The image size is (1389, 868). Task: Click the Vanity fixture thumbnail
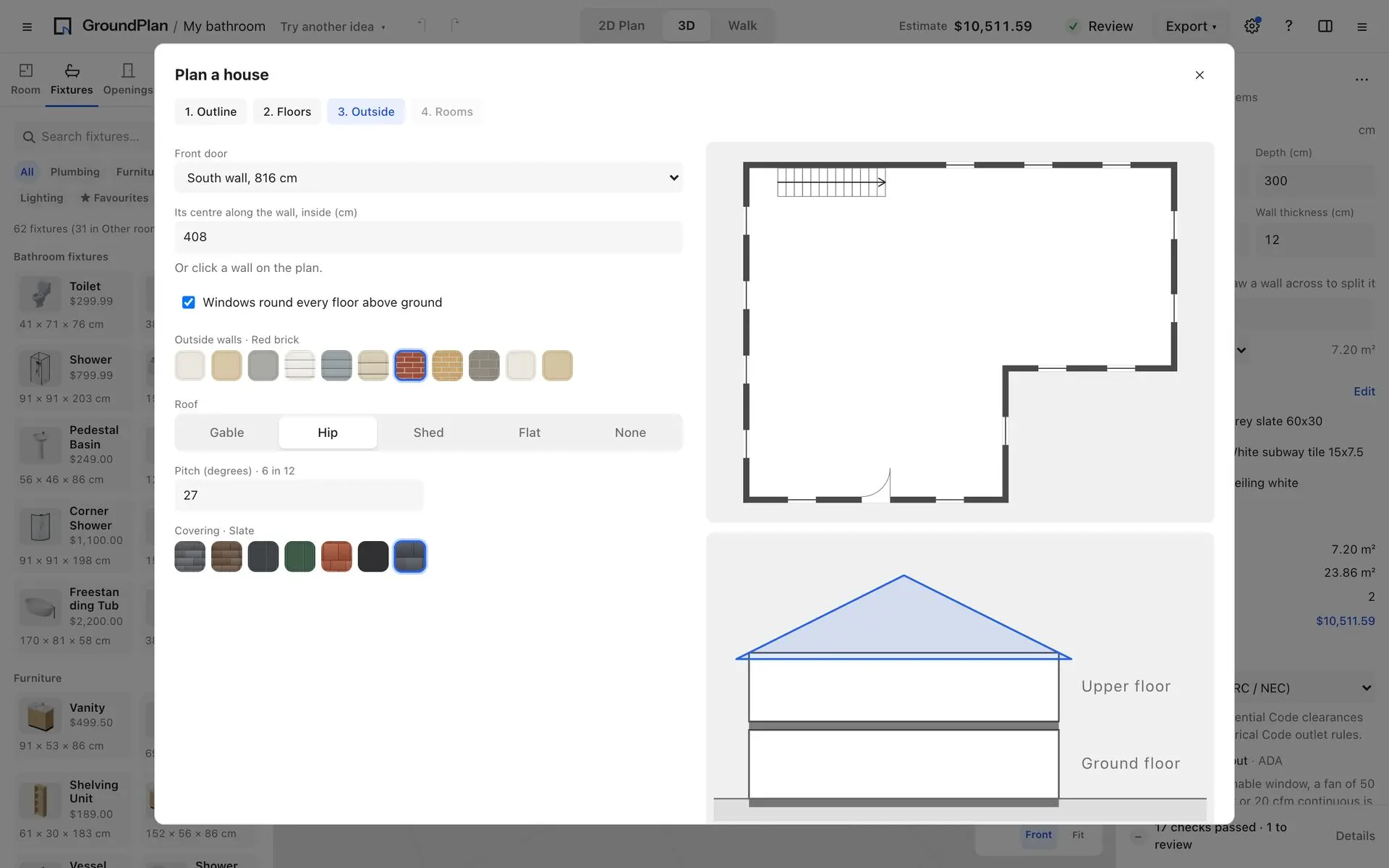pyautogui.click(x=41, y=715)
